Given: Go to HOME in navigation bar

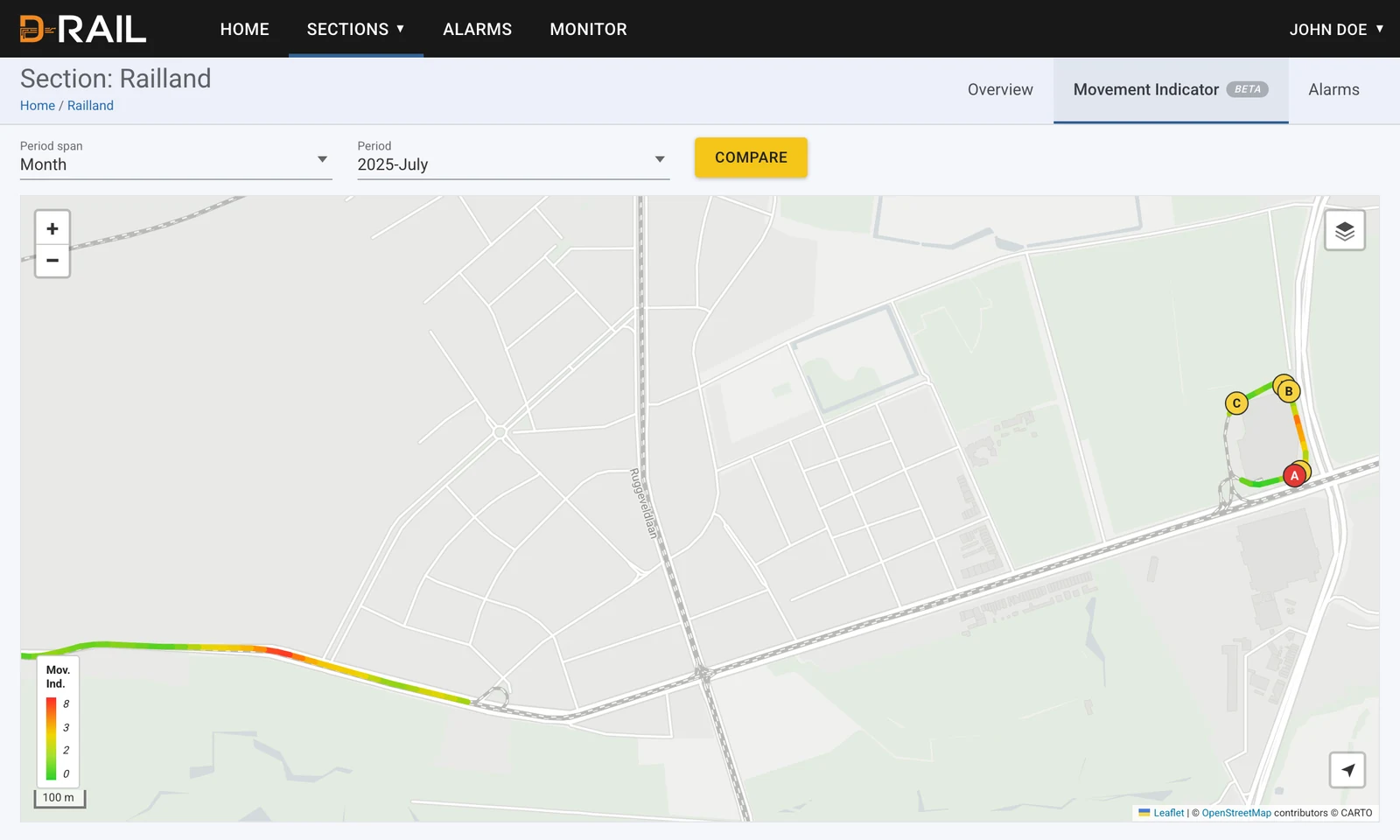Looking at the screenshot, I should pyautogui.click(x=245, y=29).
